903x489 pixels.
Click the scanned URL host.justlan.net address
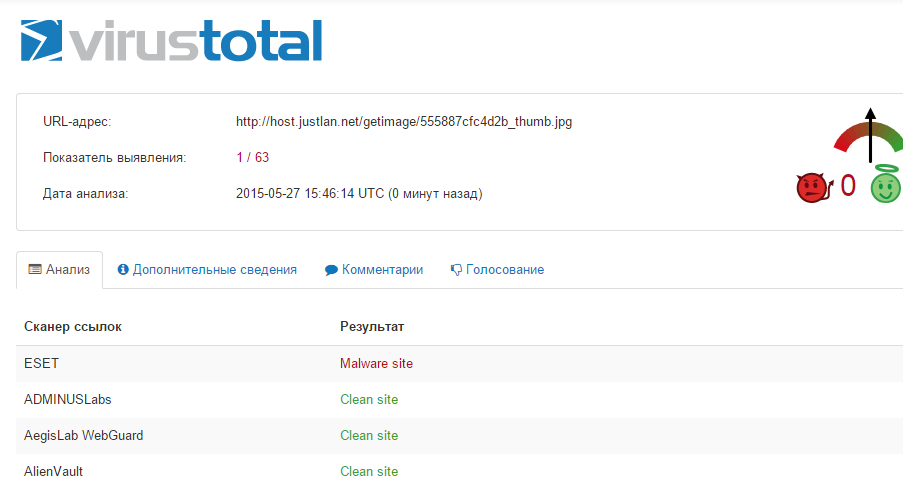click(x=404, y=122)
